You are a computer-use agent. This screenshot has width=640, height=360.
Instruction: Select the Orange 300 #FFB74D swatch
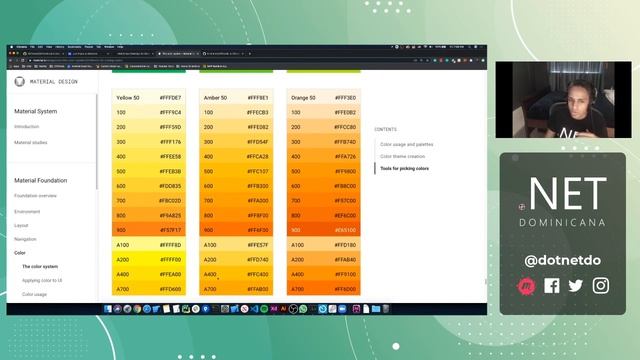(x=324, y=142)
